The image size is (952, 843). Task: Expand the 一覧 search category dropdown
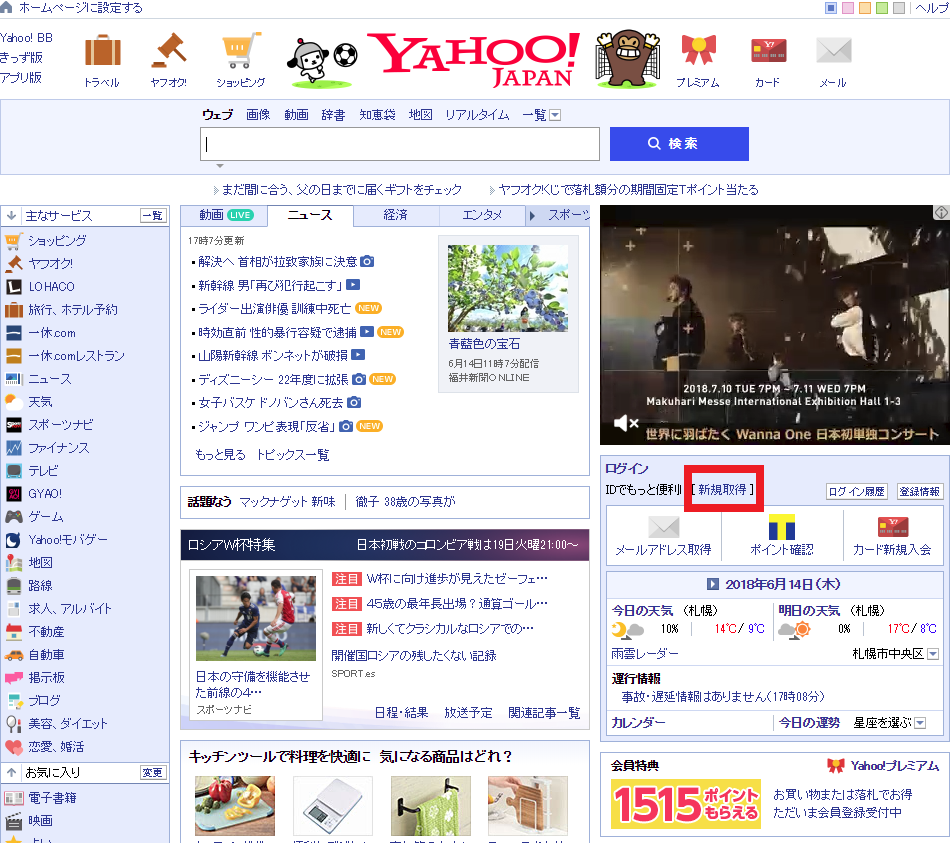[555, 115]
